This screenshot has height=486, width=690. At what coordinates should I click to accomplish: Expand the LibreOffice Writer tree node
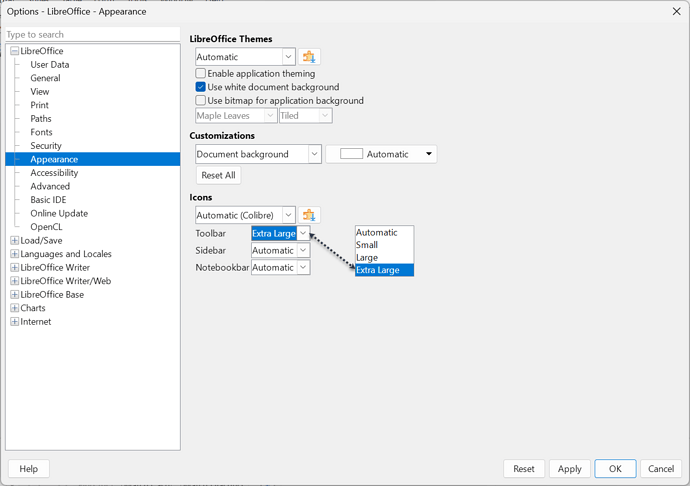click(x=14, y=267)
